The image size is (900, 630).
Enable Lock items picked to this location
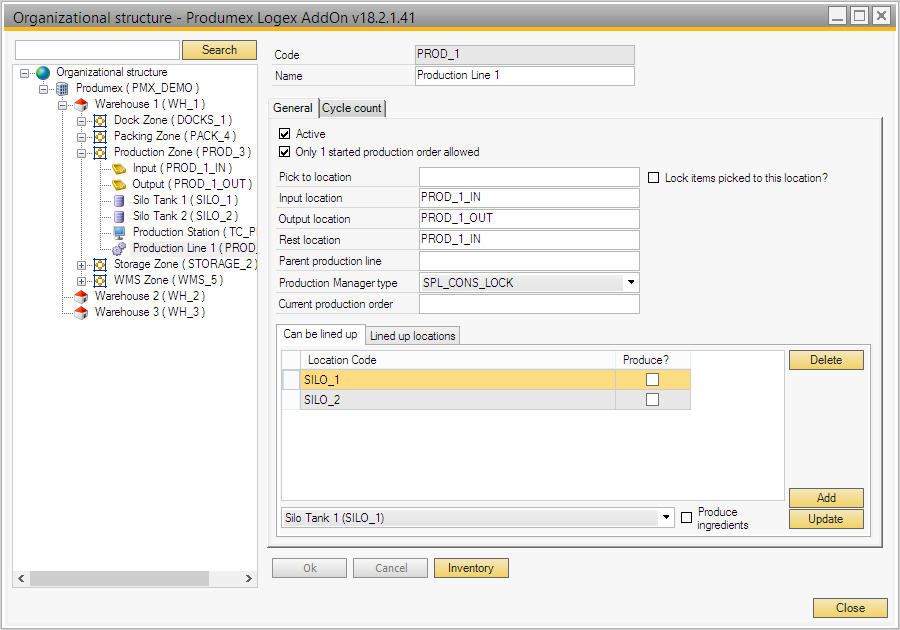(654, 178)
